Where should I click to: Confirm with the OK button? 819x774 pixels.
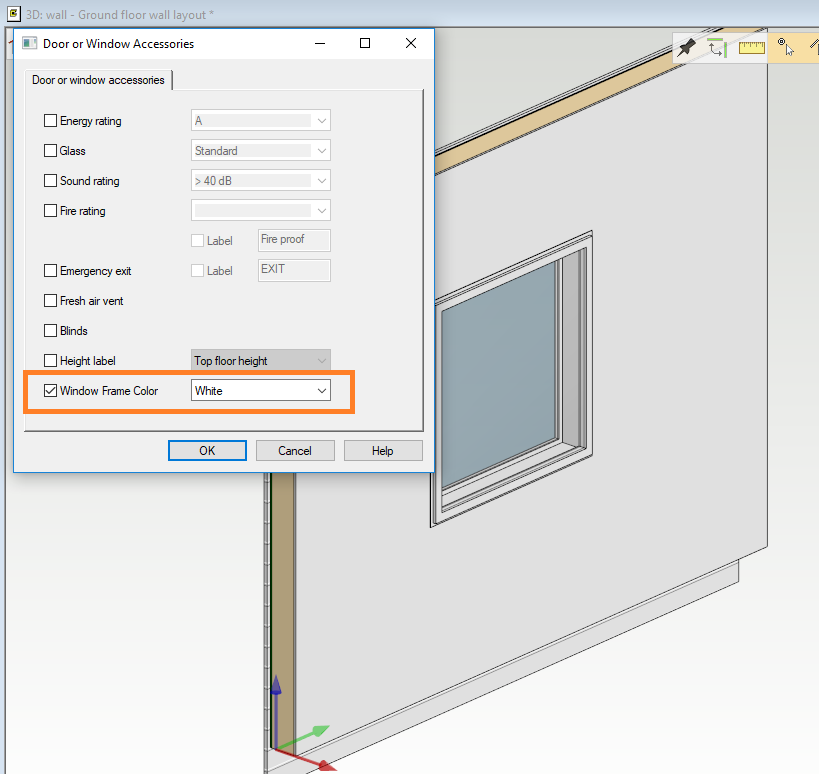[207, 451]
